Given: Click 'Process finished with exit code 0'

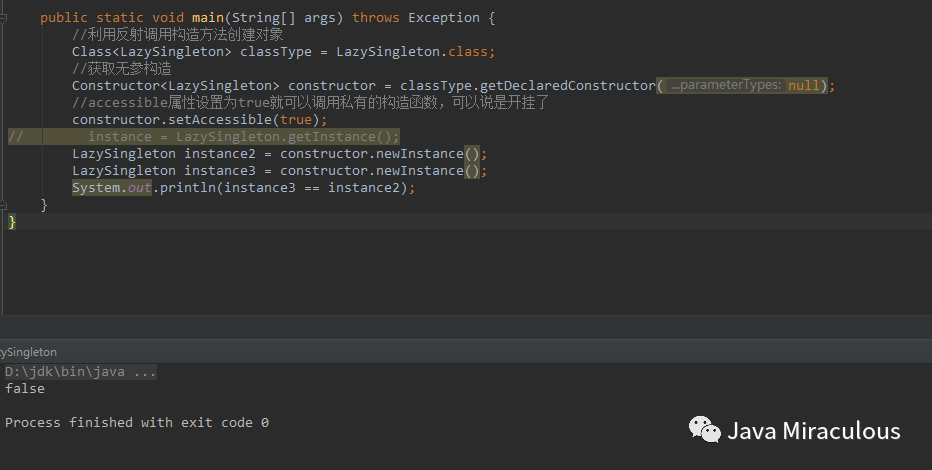Looking at the screenshot, I should coord(137,423).
